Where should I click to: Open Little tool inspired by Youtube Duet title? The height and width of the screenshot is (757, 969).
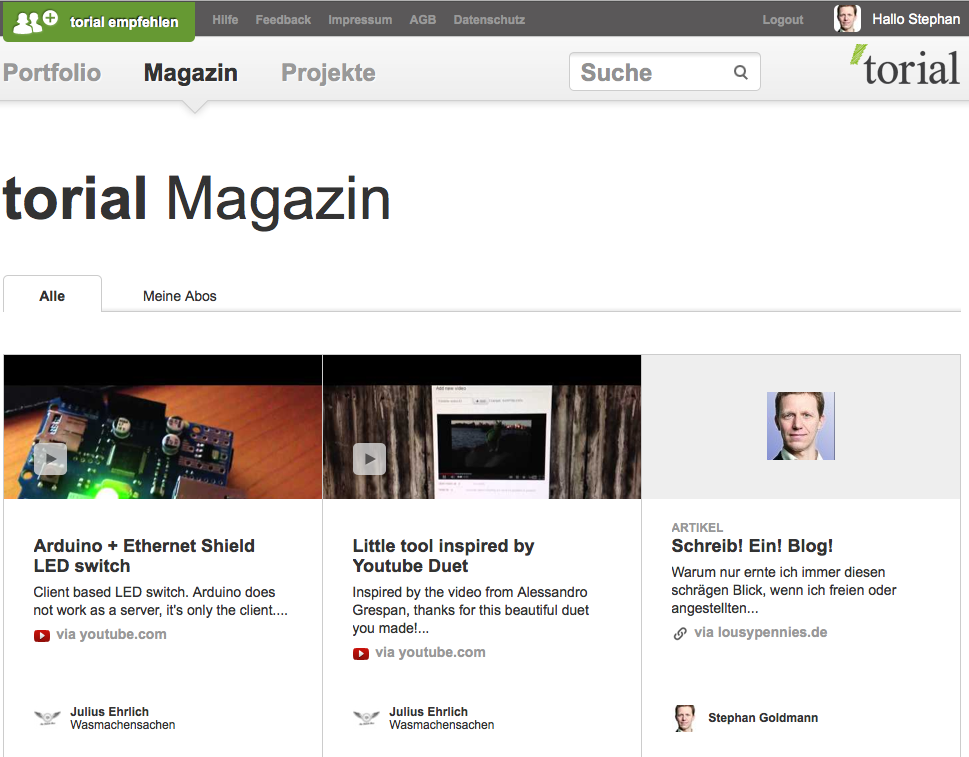443,556
